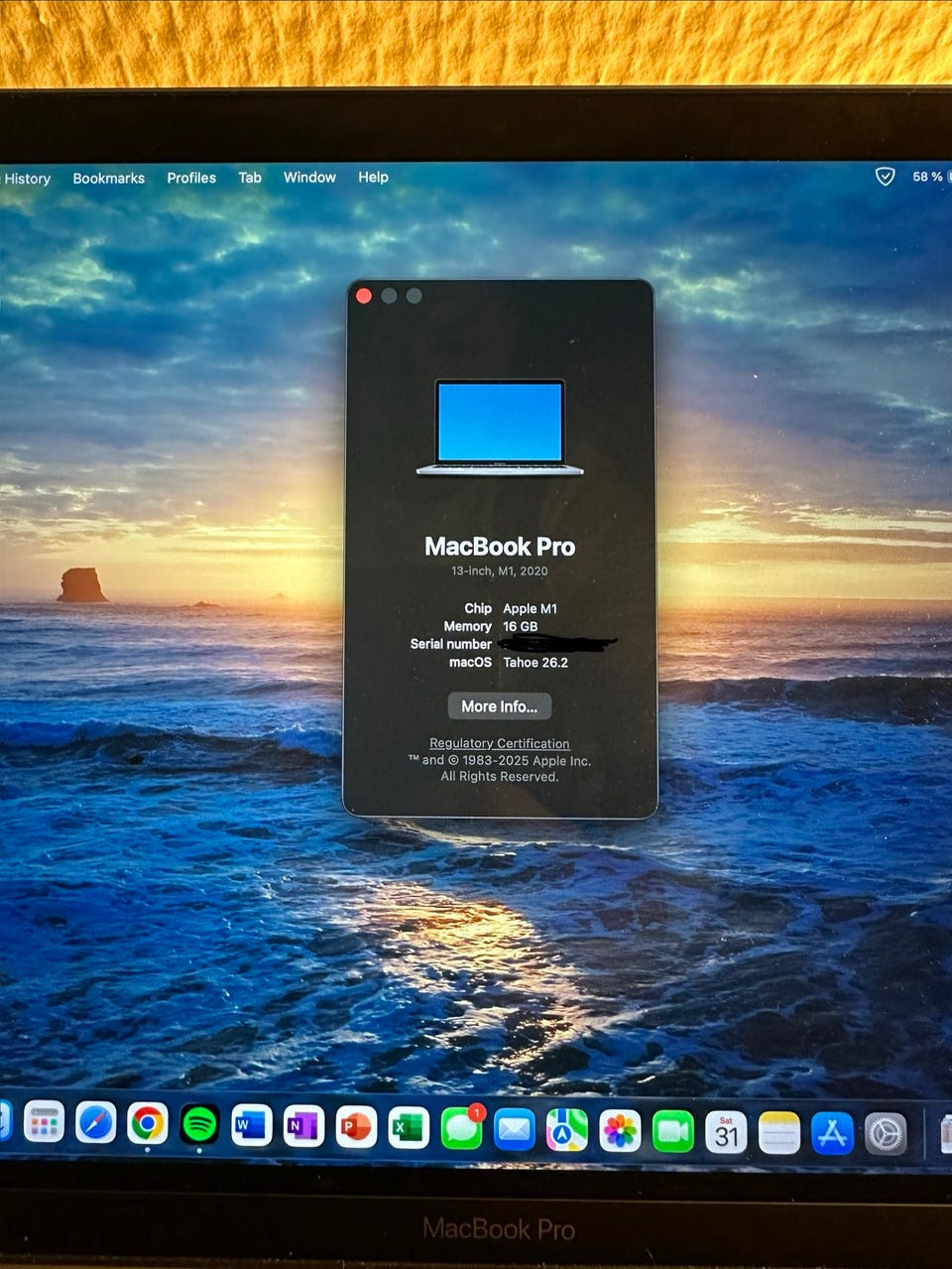Open Google Chrome in the Dock
Viewport: 952px width, 1269px height.
148,1124
